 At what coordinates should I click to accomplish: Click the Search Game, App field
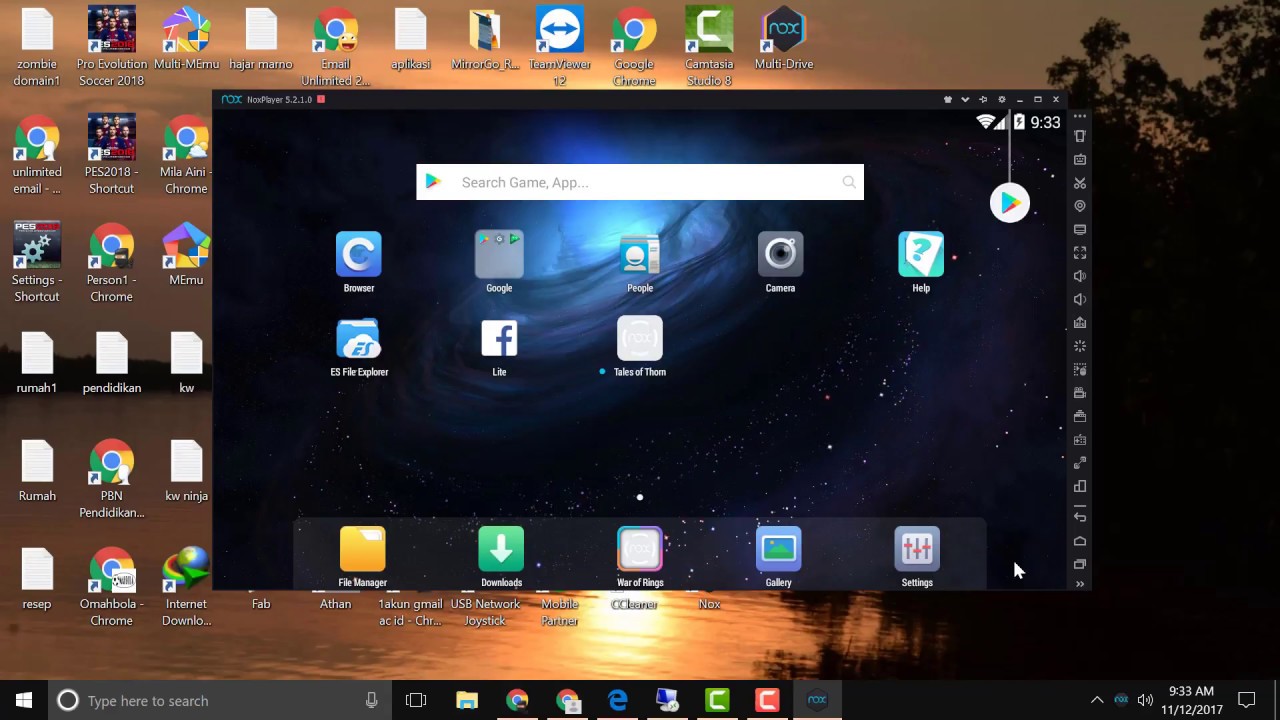640,182
